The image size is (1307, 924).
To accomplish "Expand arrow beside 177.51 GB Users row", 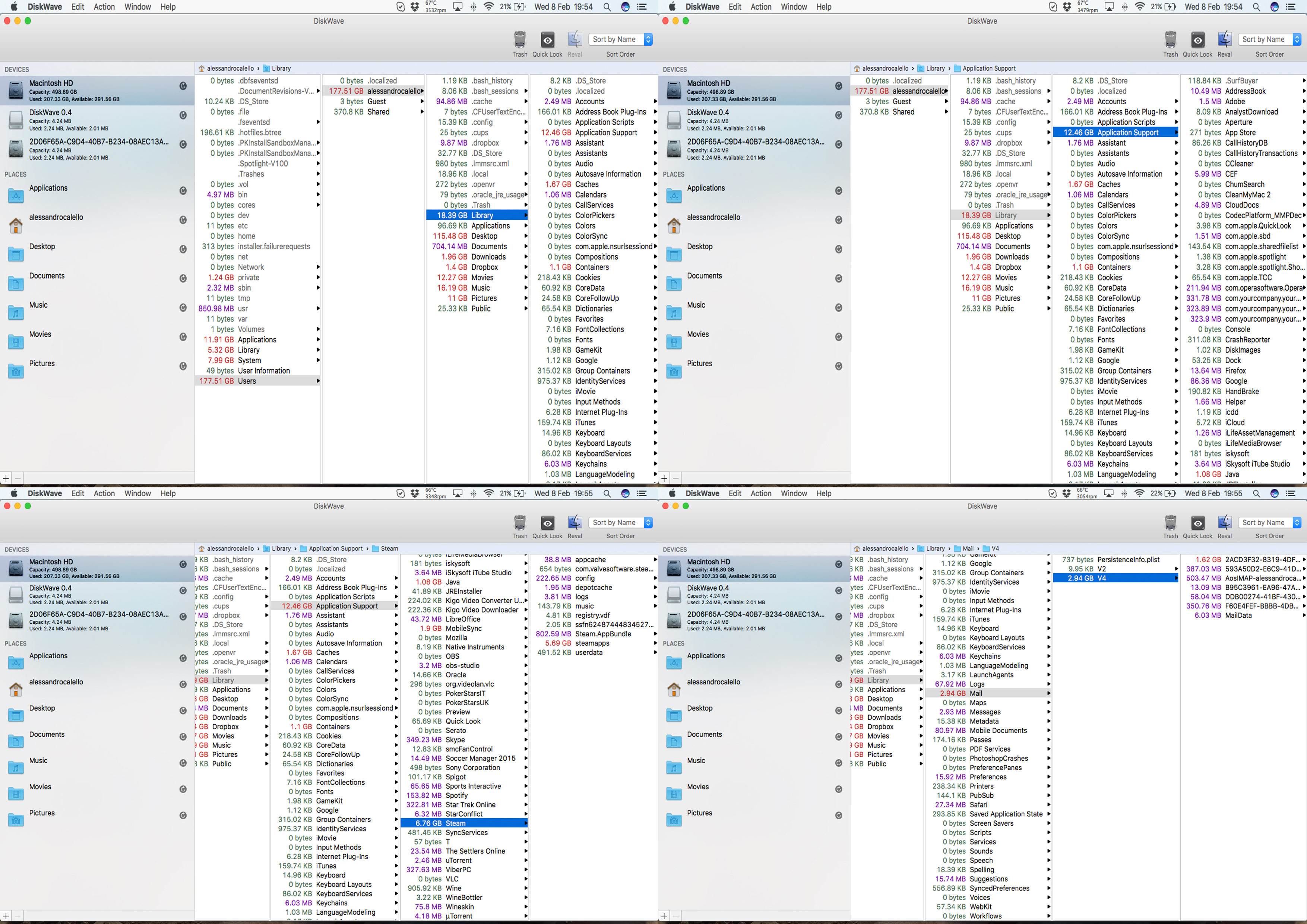I will [x=318, y=382].
